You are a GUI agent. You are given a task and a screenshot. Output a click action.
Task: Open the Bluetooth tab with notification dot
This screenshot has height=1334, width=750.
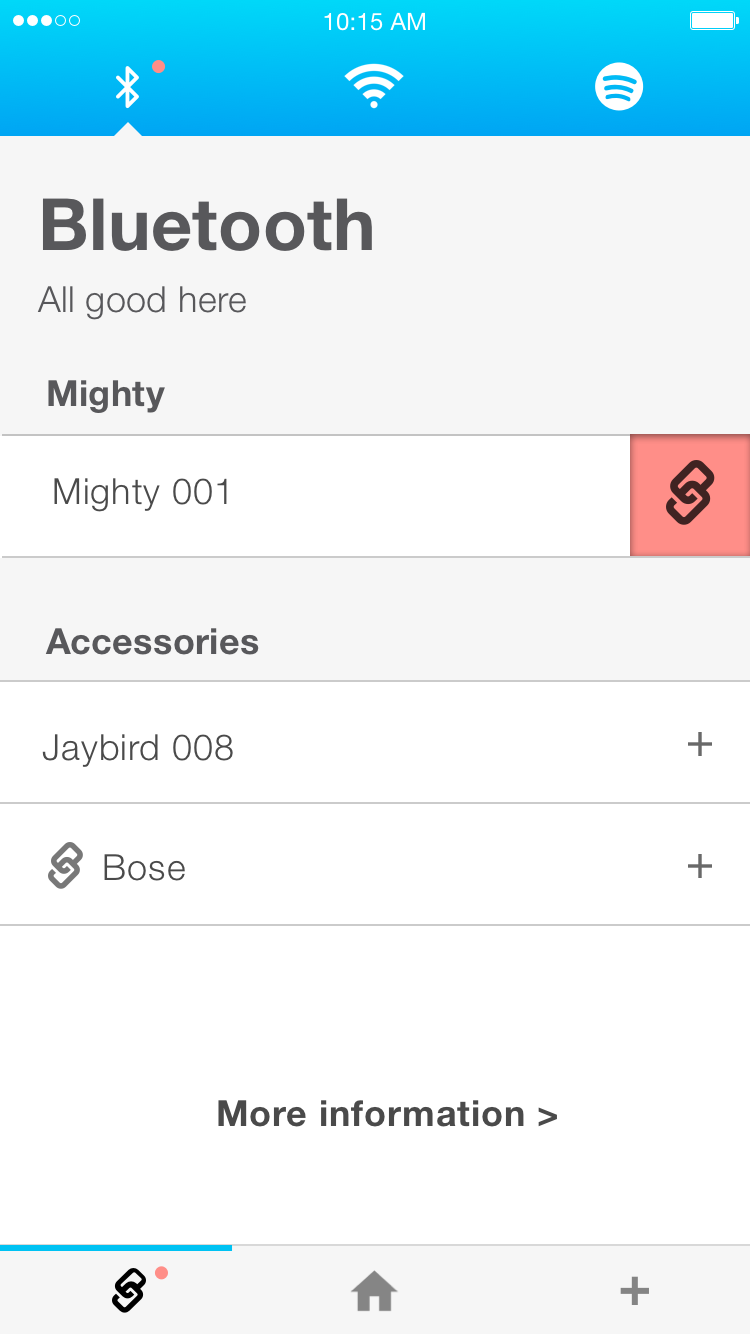click(x=128, y=87)
